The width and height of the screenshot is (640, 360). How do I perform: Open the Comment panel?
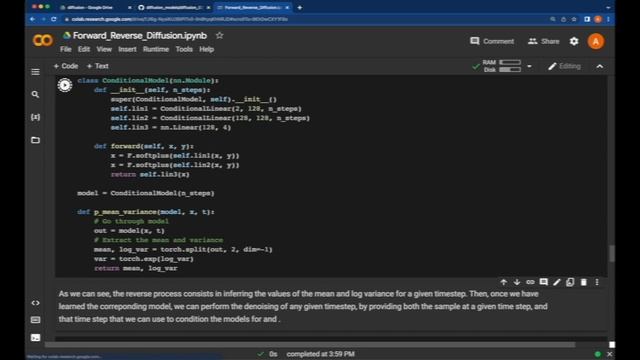tap(492, 41)
